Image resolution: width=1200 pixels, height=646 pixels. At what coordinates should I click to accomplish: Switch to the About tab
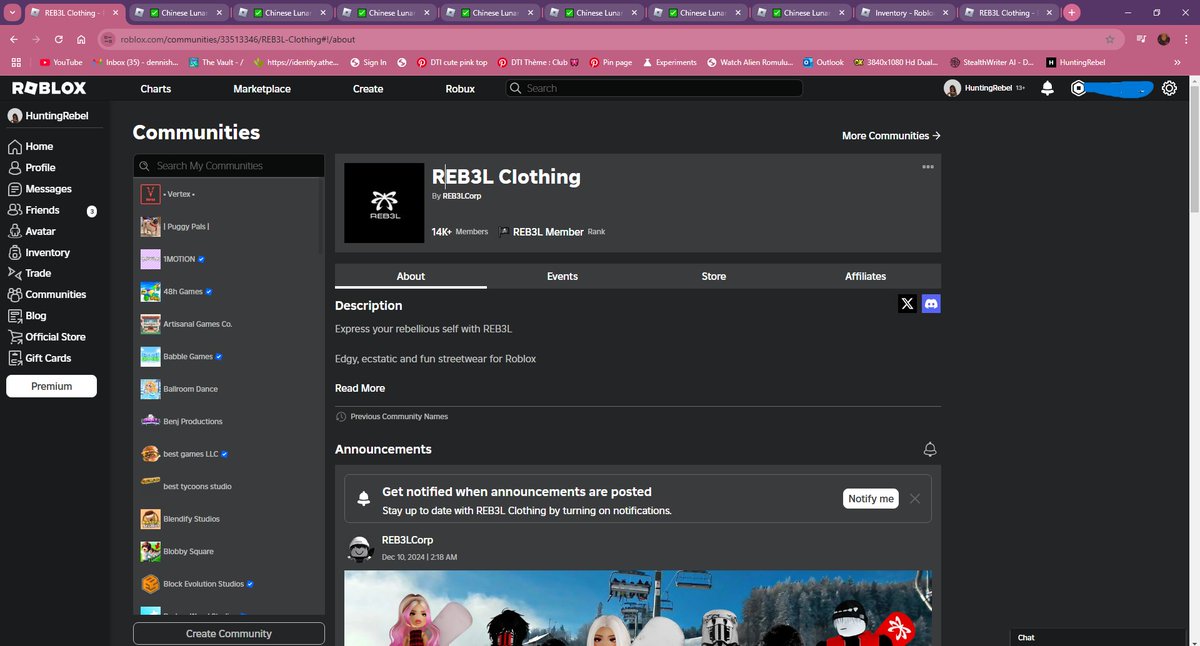411,276
